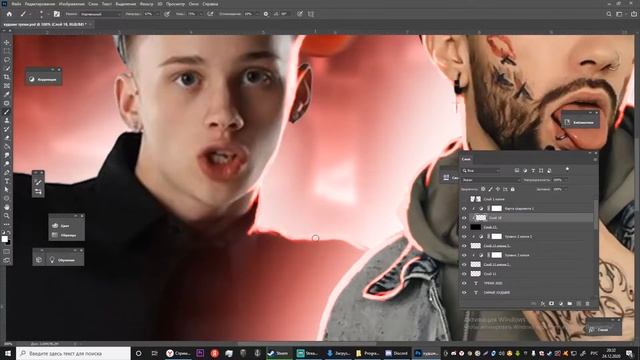
Task: Toggle visibility of black-thumbnail Слой 11 layer
Action: coord(464,227)
